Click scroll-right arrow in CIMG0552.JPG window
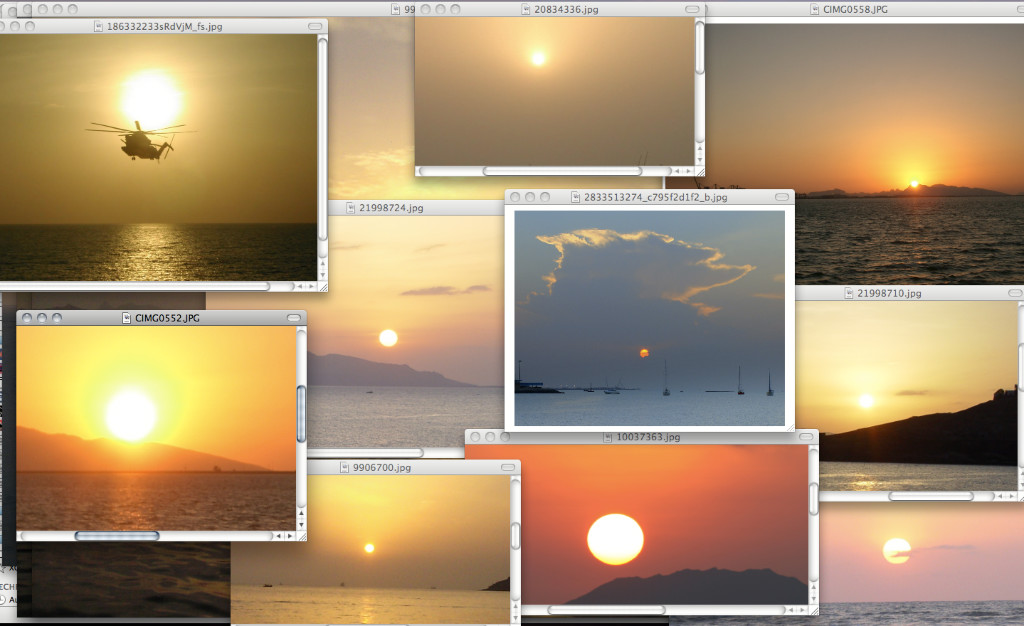Screen dimensions: 1024x626 coord(290,536)
